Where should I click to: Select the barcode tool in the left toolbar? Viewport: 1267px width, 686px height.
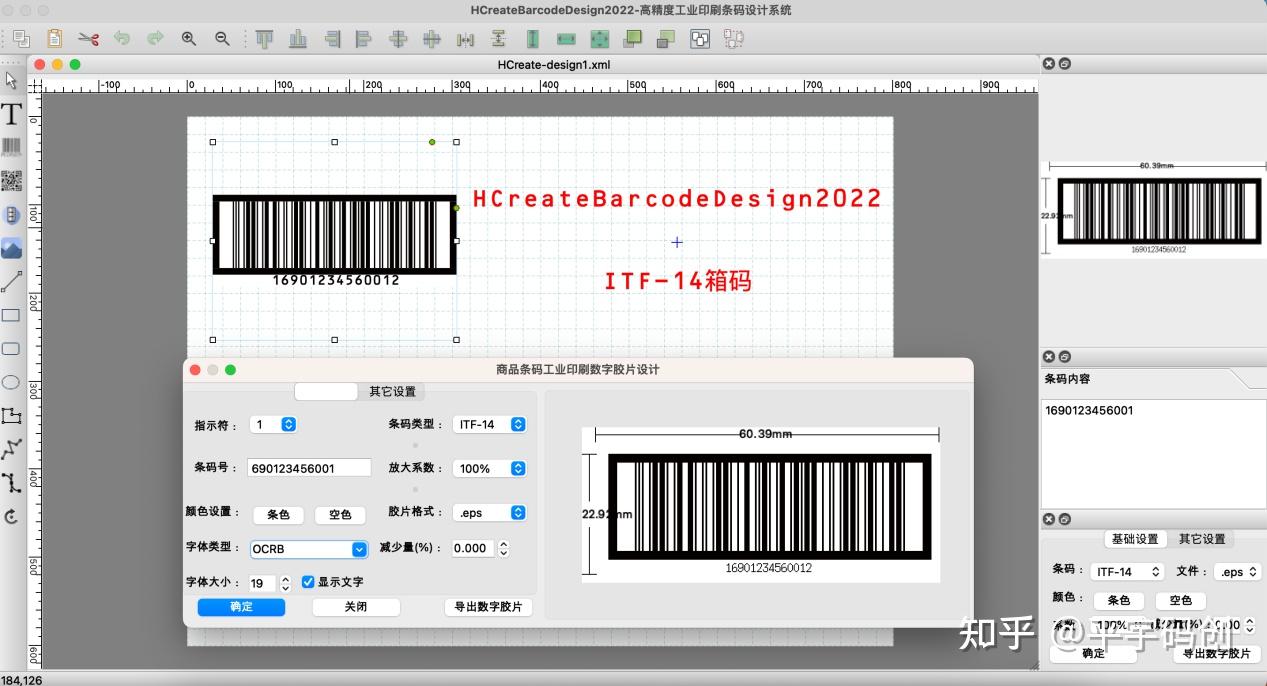pyautogui.click(x=13, y=147)
